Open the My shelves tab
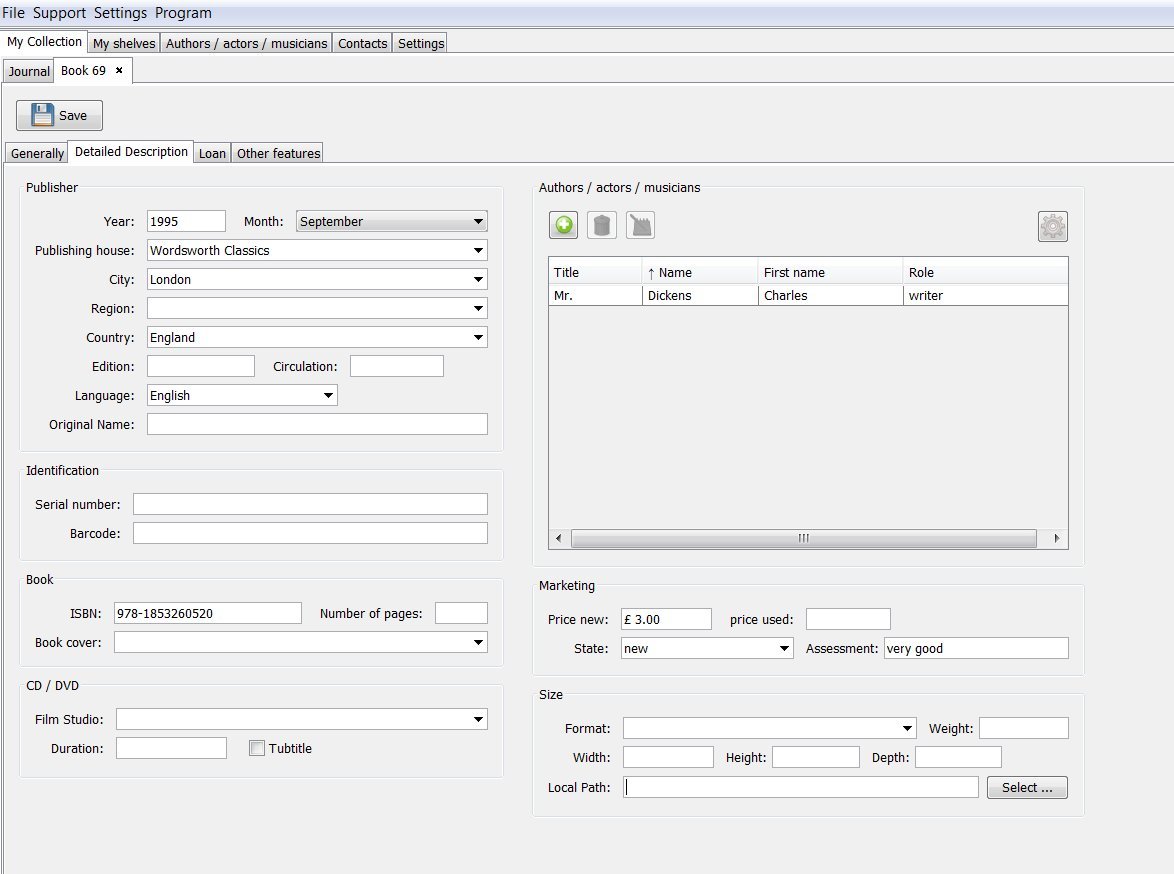Viewport: 1174px width, 874px height. (x=124, y=43)
